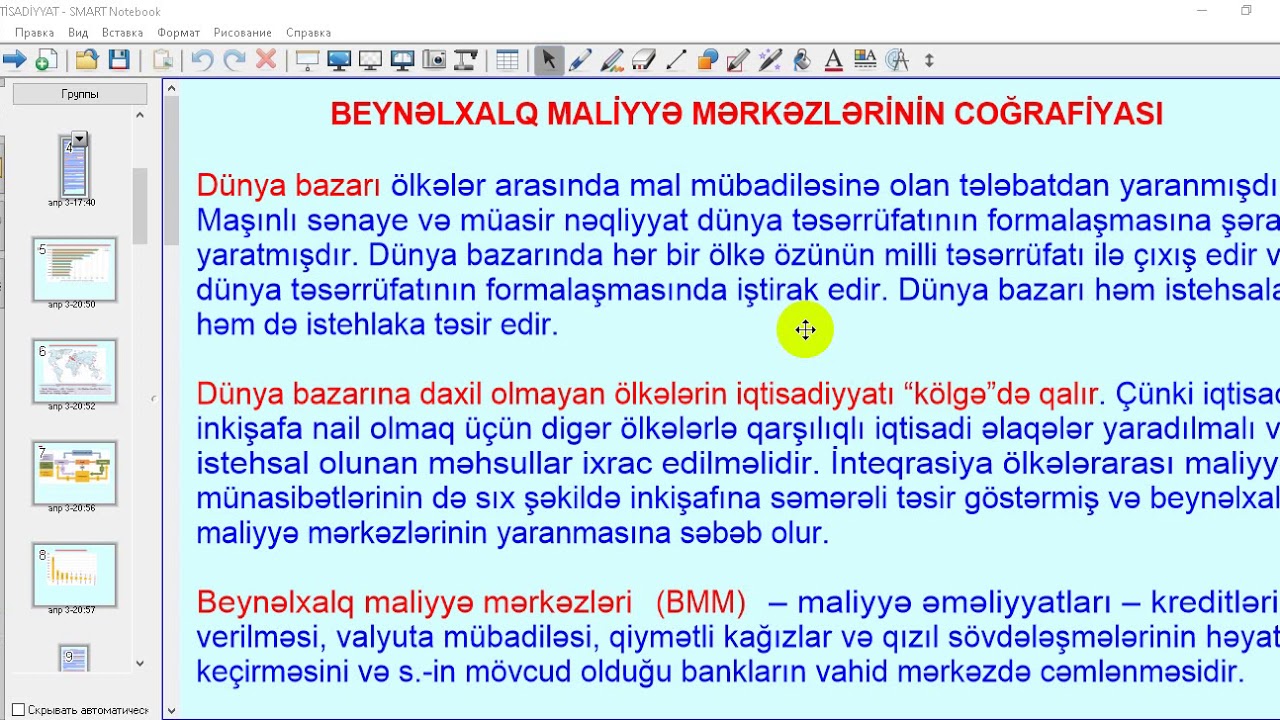Image resolution: width=1280 pixels, height=720 pixels.
Task: Choose the Select arrow tool
Action: 548,60
